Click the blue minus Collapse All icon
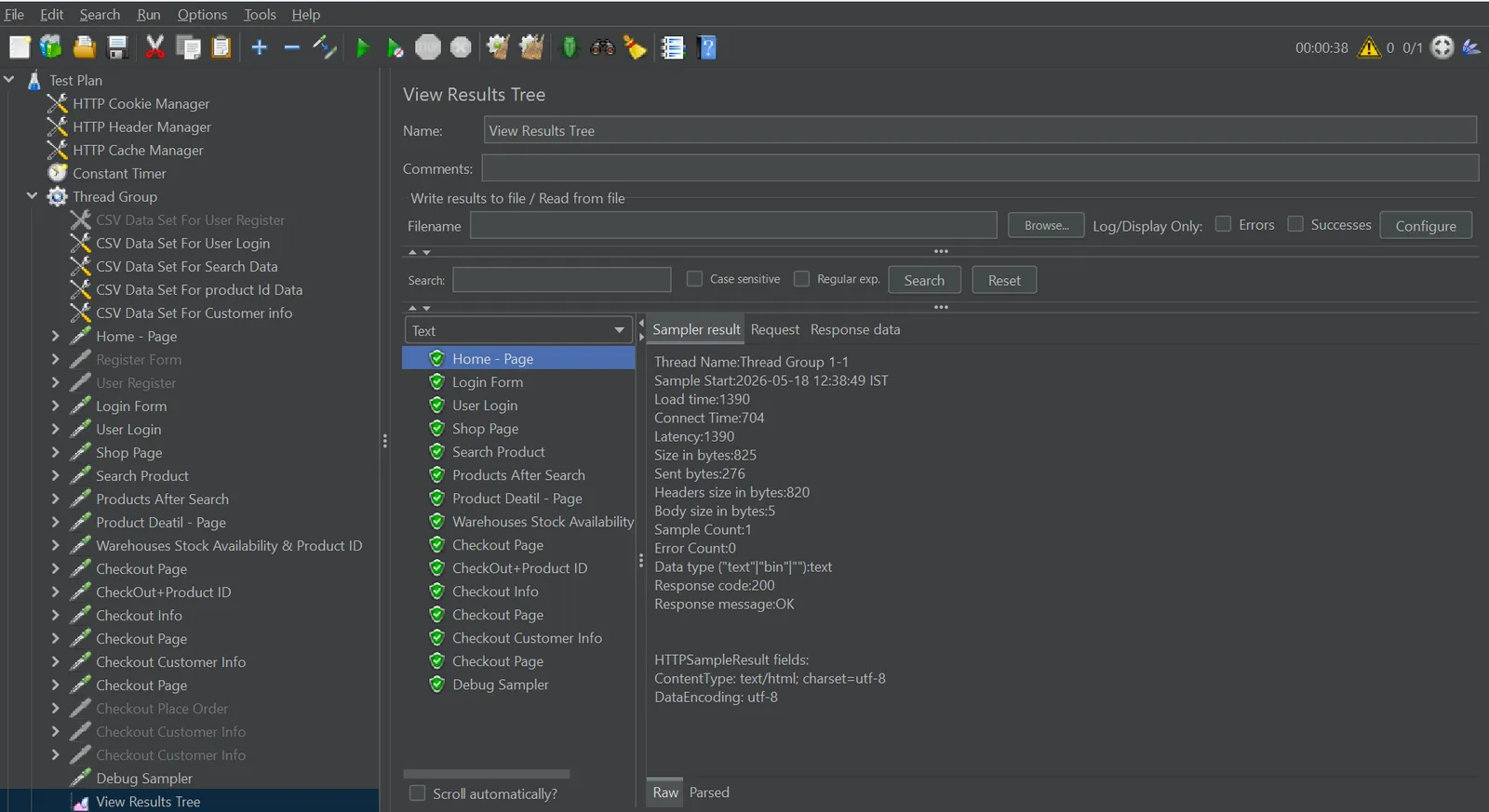The image size is (1489, 812). point(292,47)
